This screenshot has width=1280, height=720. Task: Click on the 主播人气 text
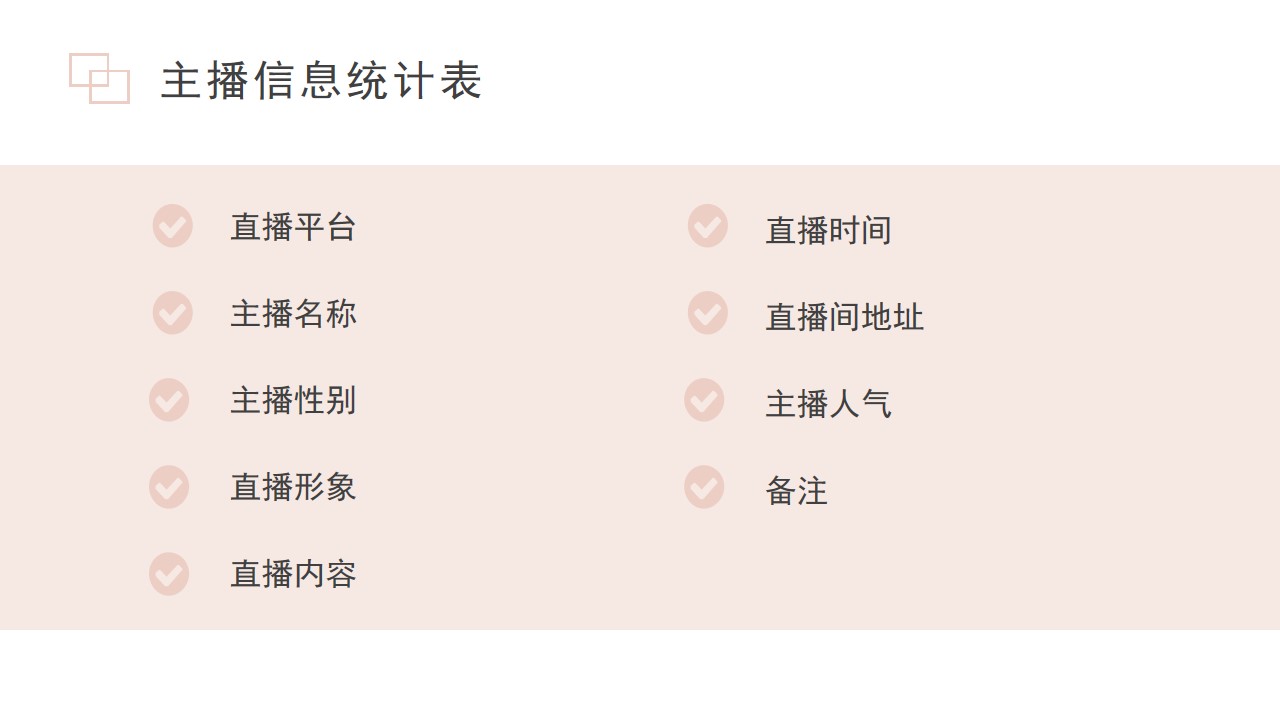tap(828, 405)
